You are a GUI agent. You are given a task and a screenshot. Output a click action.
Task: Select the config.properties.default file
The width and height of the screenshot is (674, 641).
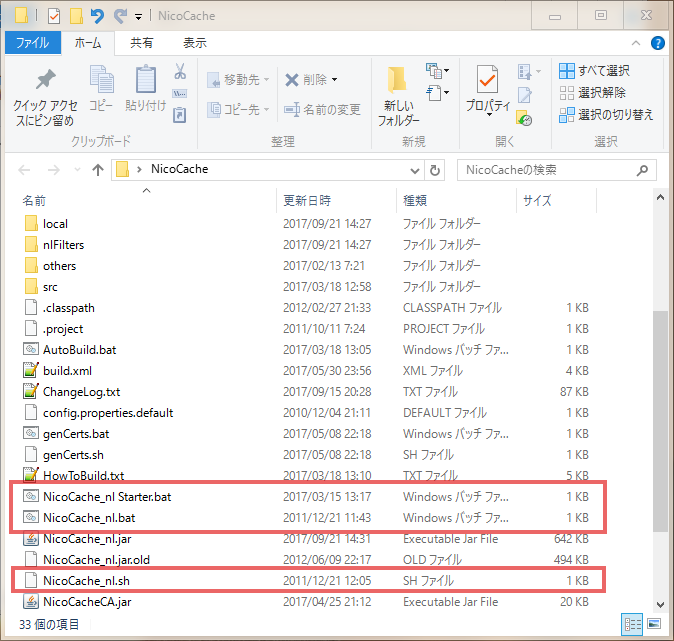pyautogui.click(x=108, y=413)
